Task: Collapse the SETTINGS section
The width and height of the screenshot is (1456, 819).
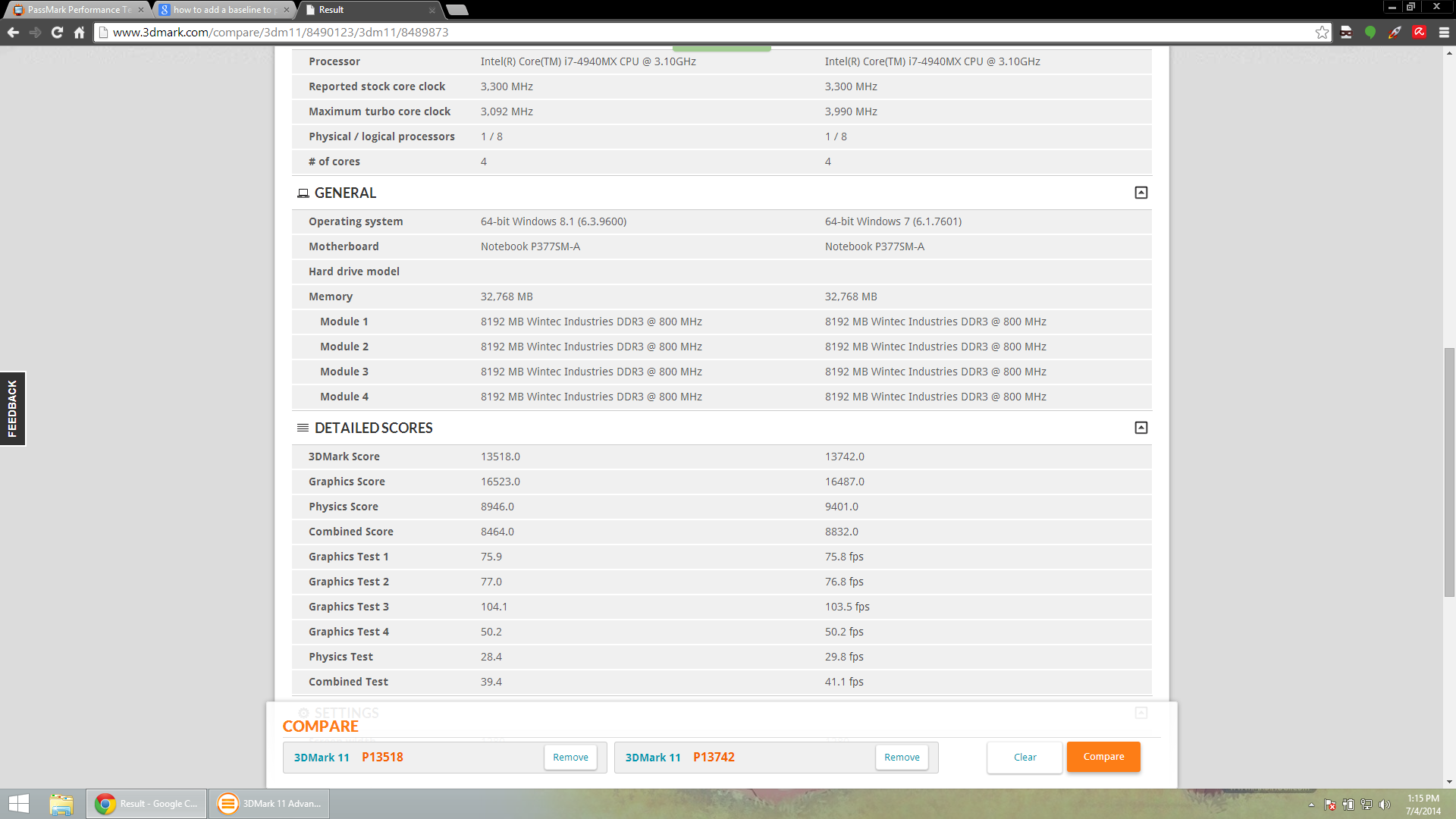Action: [1141, 713]
